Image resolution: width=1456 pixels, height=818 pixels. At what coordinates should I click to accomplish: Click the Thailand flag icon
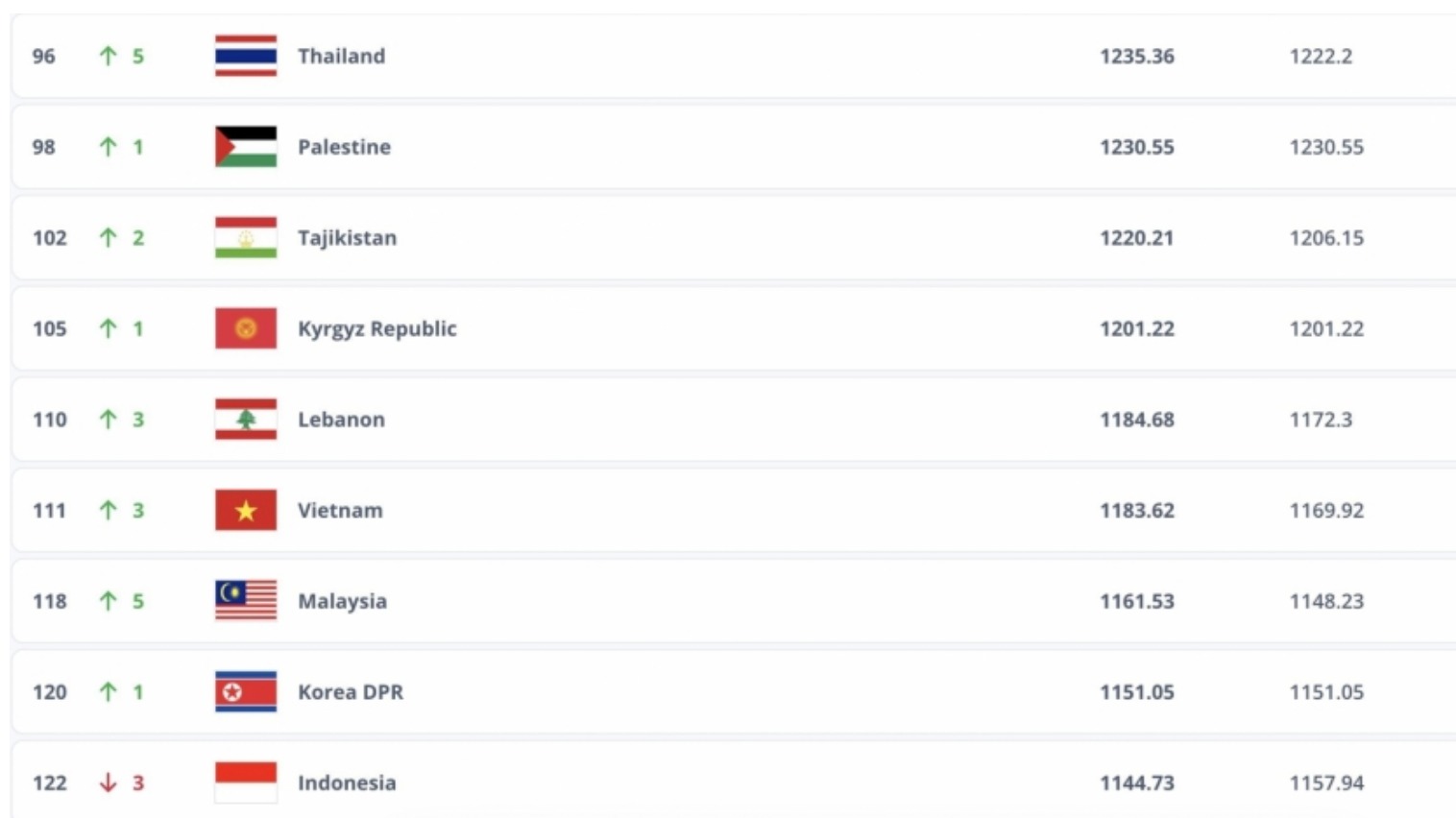246,56
